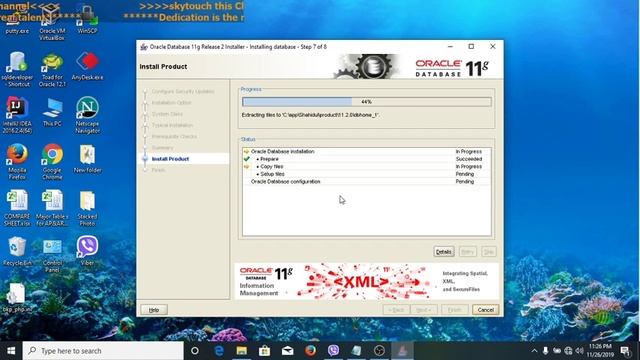Select Install Product step in sidebar
Image resolution: width=640 pixels, height=360 pixels.
click(170, 159)
